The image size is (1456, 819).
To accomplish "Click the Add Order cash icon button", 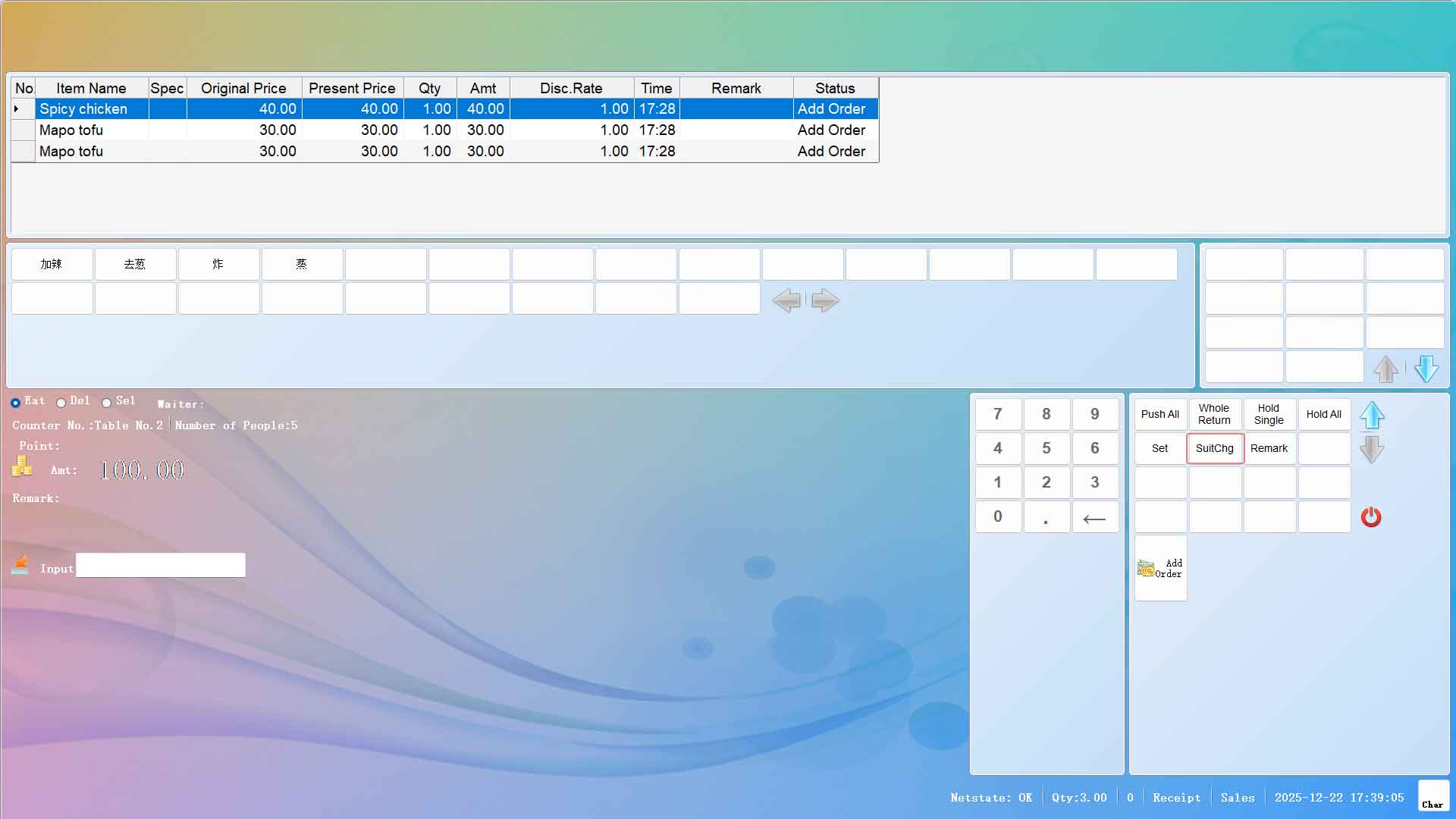I will pyautogui.click(x=1160, y=568).
